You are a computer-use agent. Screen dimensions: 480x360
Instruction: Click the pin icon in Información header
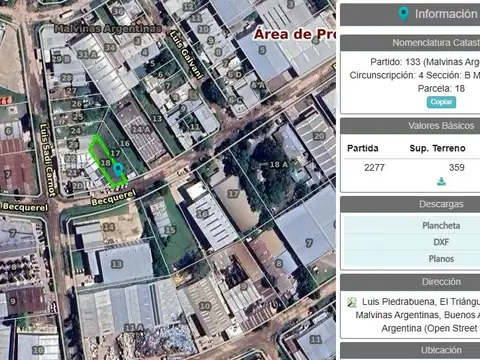point(404,14)
